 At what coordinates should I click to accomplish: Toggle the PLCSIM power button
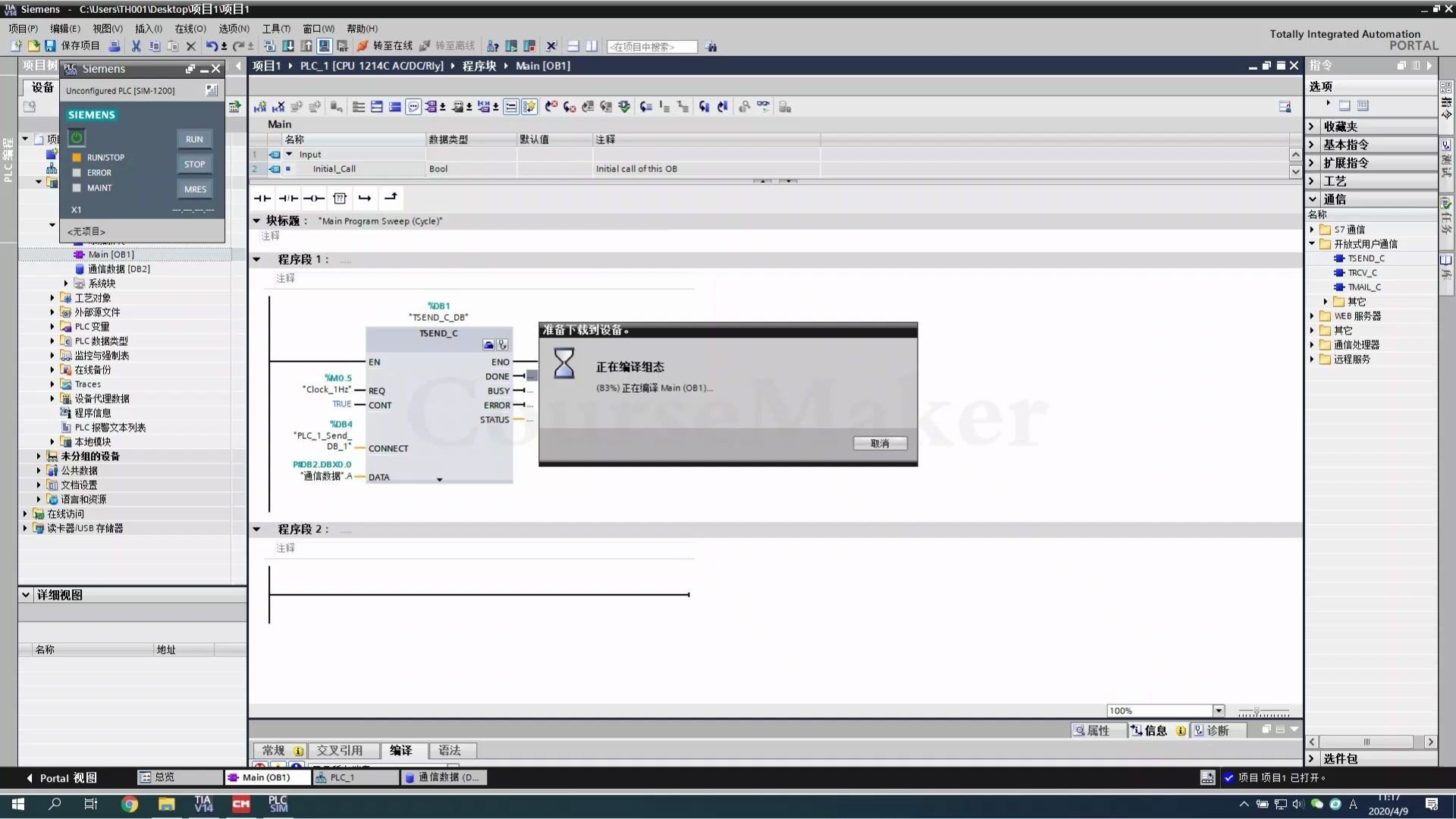[77, 137]
